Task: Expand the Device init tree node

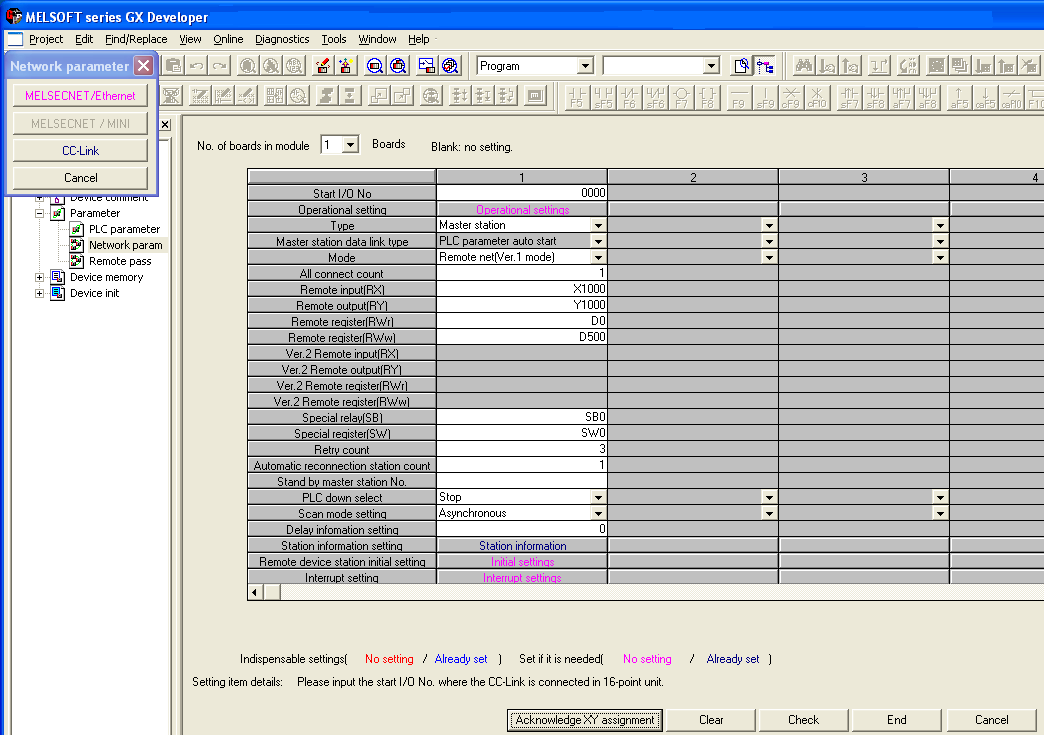Action: [x=40, y=293]
